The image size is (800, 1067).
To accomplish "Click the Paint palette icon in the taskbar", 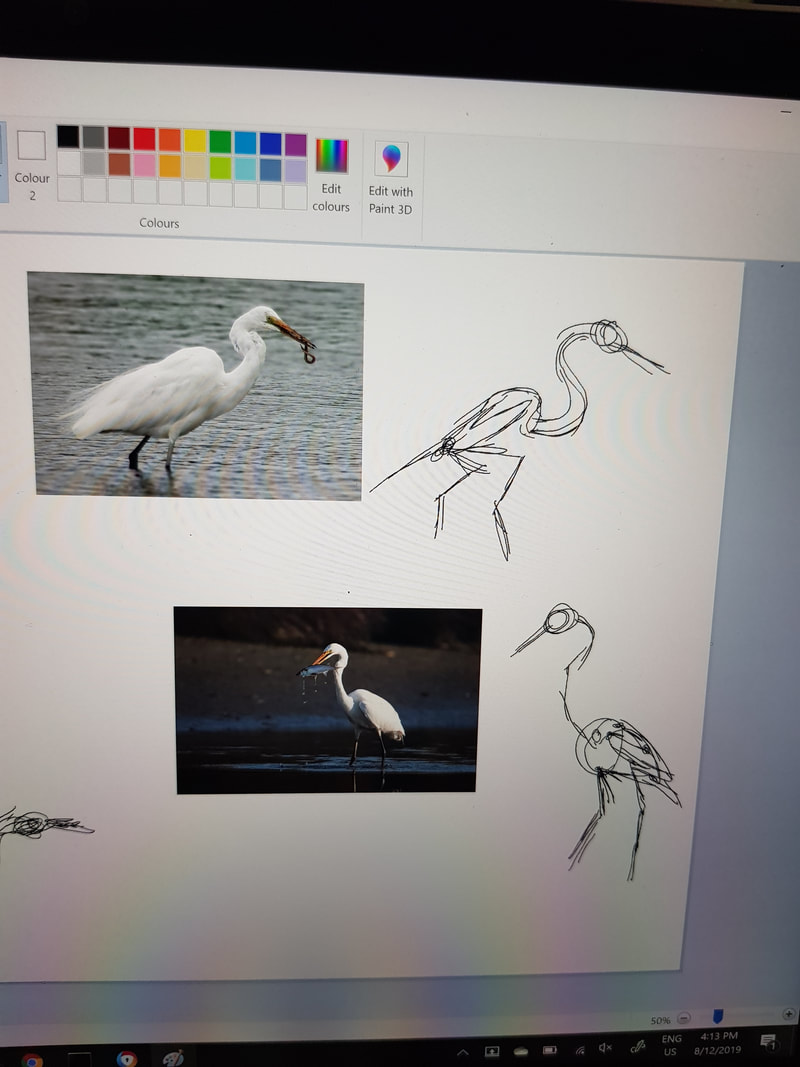I will (x=173, y=1059).
